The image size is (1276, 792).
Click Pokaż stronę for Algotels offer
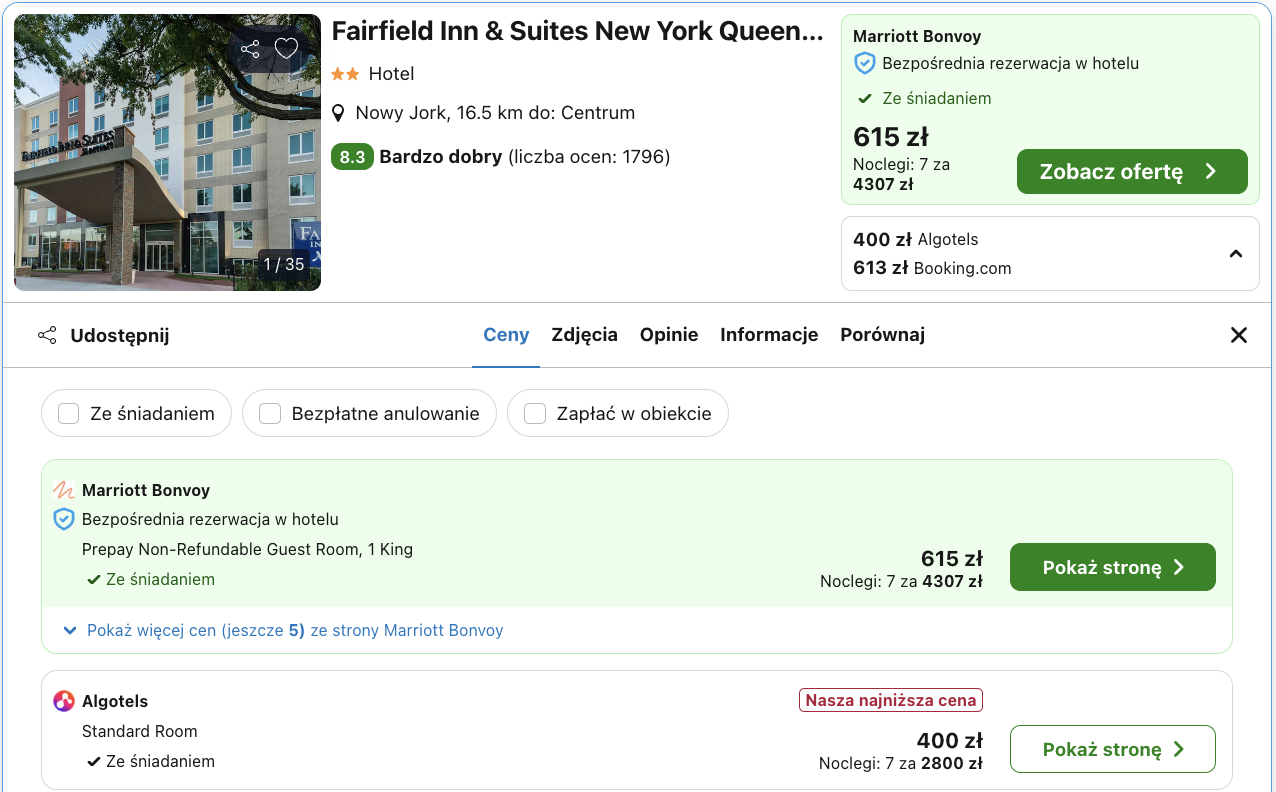click(1112, 749)
